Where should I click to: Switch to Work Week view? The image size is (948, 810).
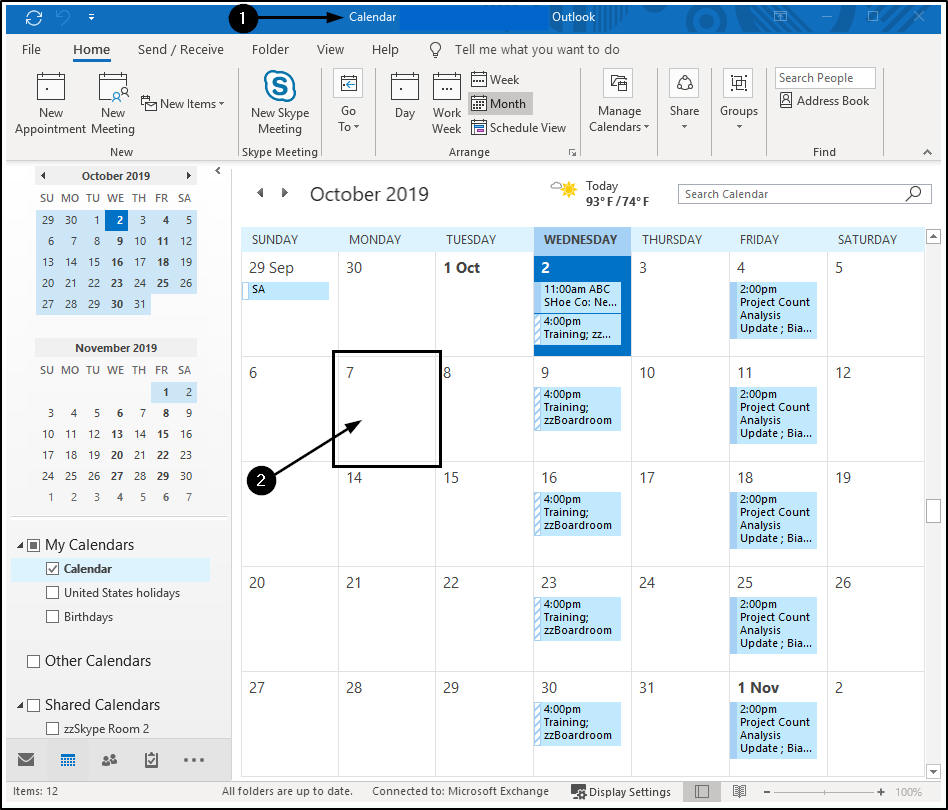[x=447, y=103]
